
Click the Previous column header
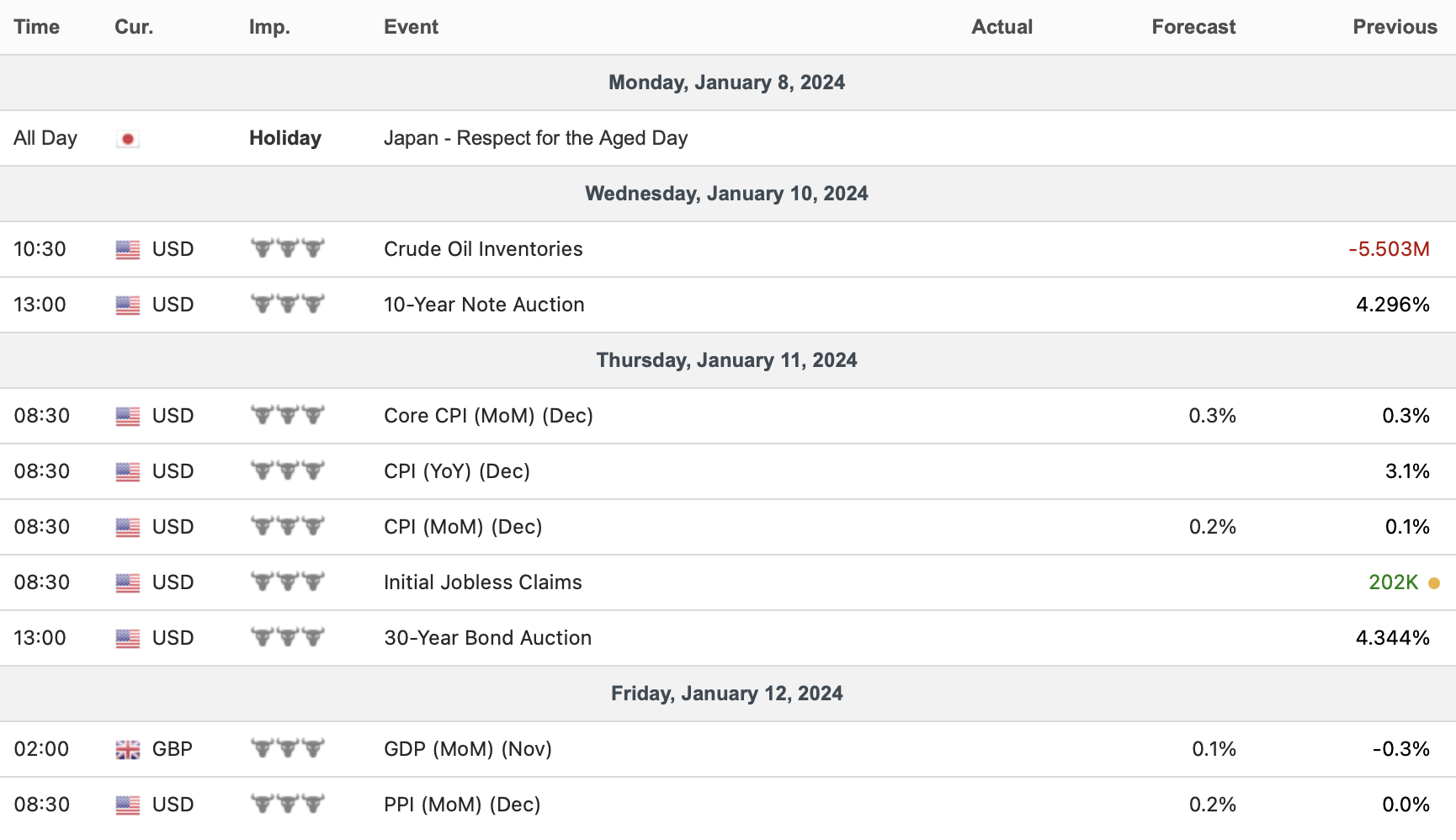coord(1394,27)
